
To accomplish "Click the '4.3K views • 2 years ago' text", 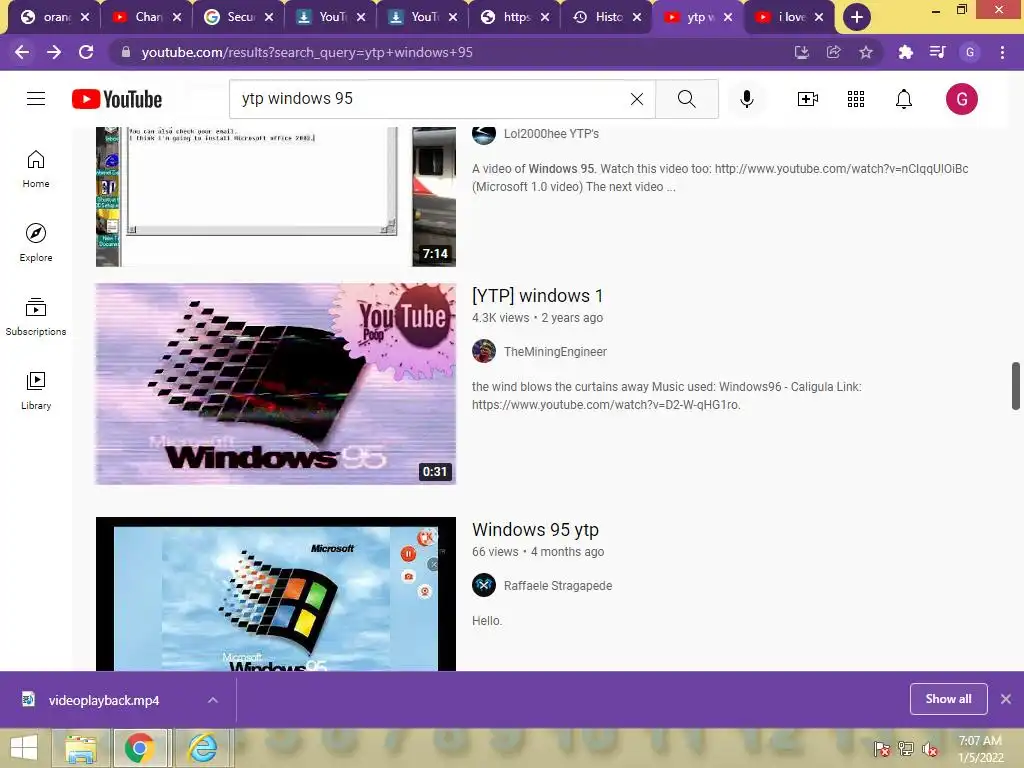I will [537, 318].
